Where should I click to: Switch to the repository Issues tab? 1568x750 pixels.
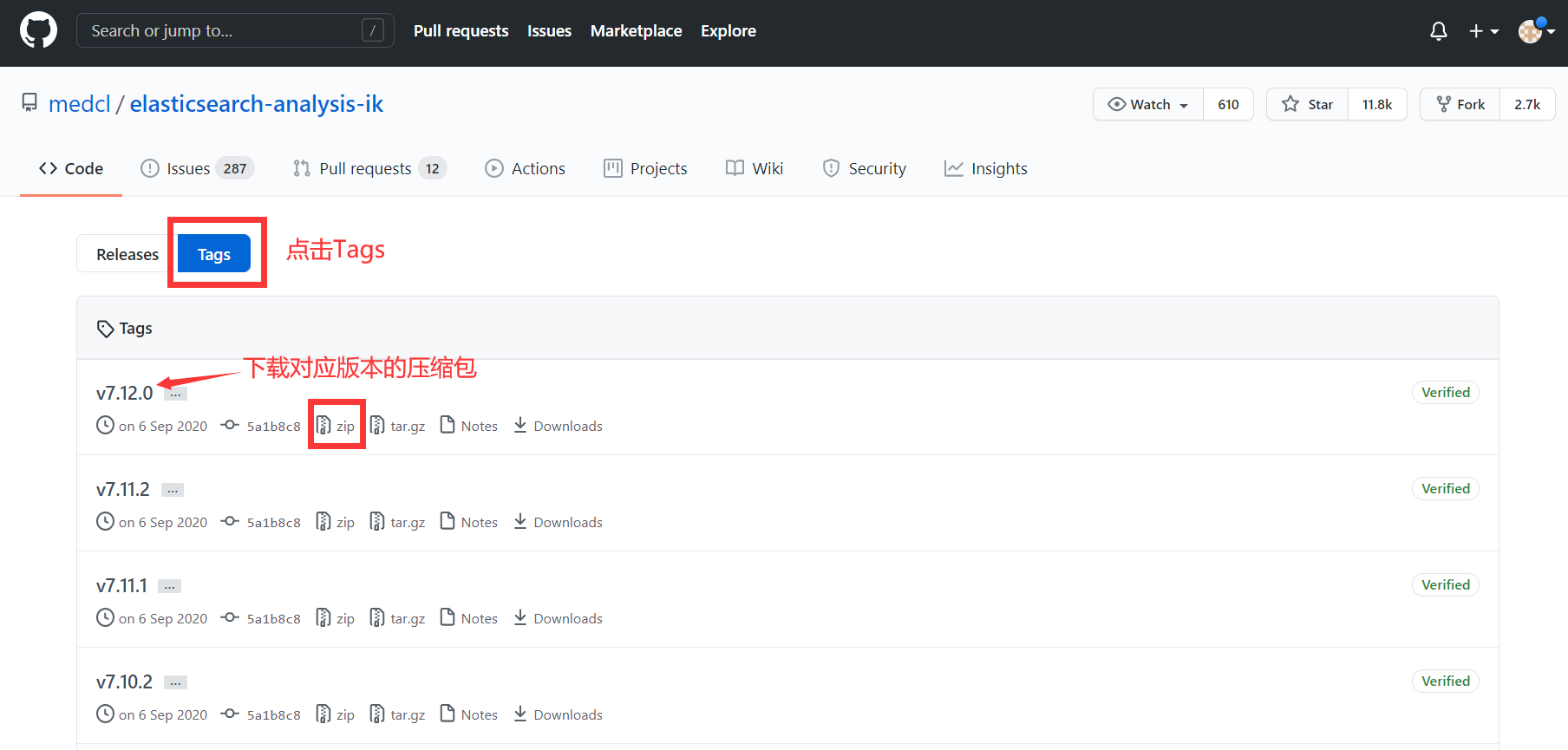tap(197, 168)
